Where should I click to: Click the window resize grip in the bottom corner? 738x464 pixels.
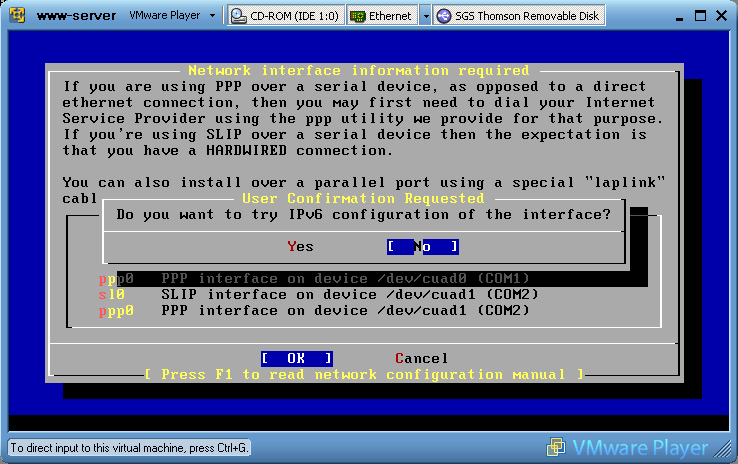click(723, 449)
